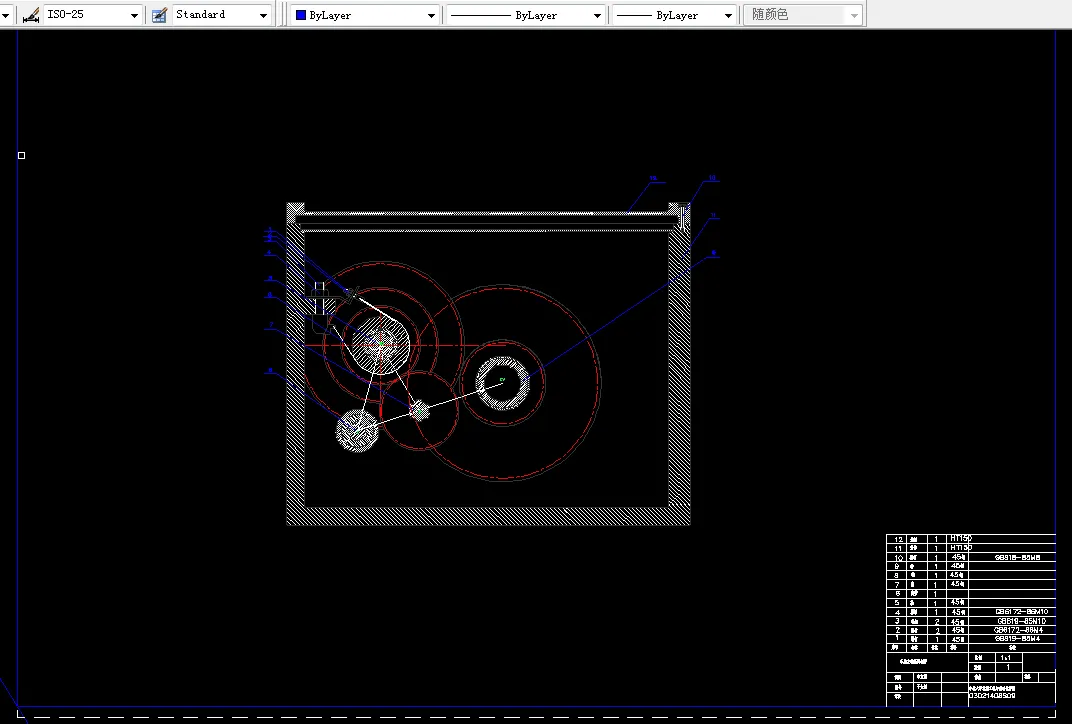Select the hatched bottom wall of housing

tap(487, 515)
